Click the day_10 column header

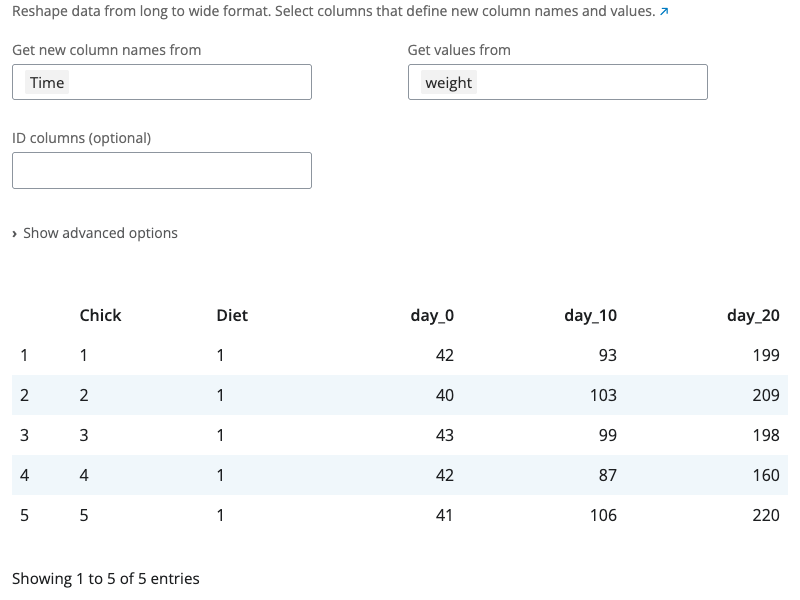590,315
